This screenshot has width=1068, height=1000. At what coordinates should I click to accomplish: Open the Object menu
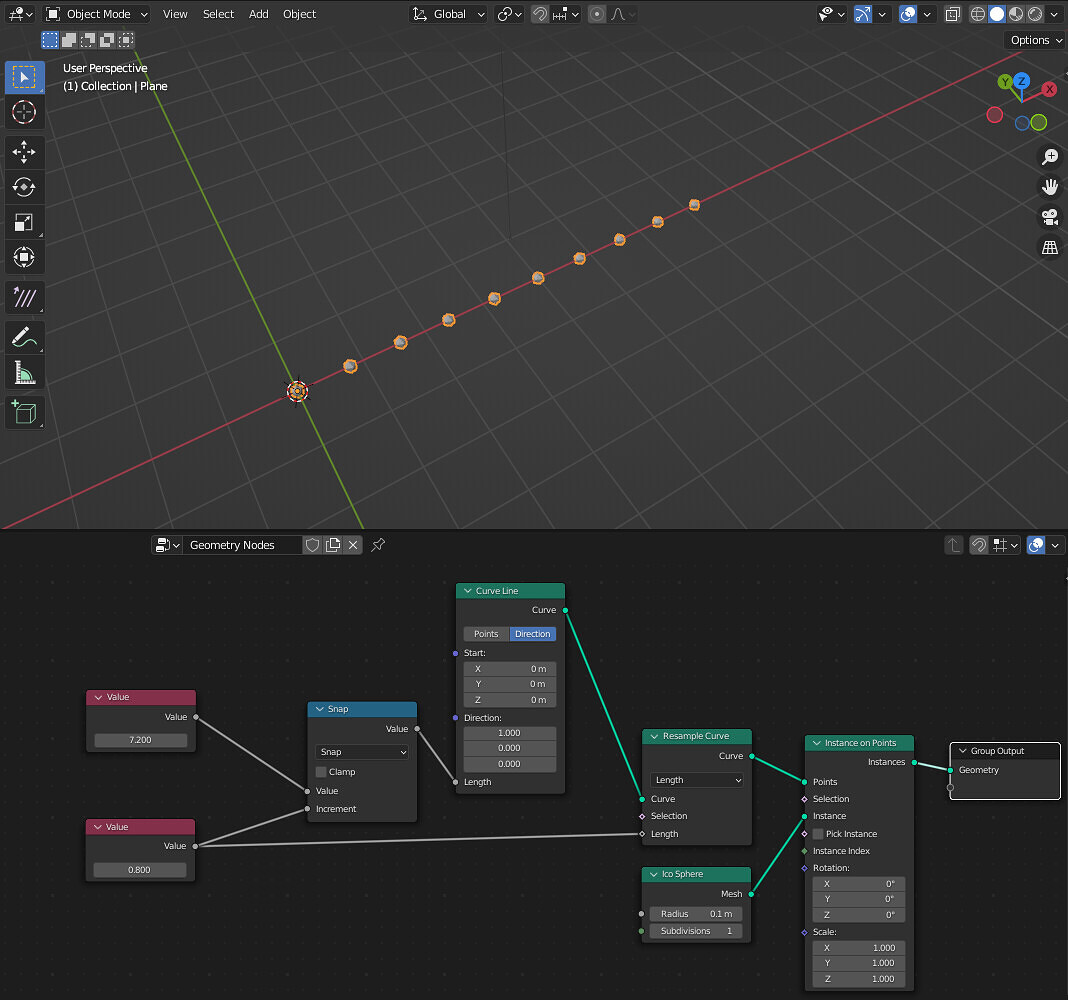(x=299, y=14)
